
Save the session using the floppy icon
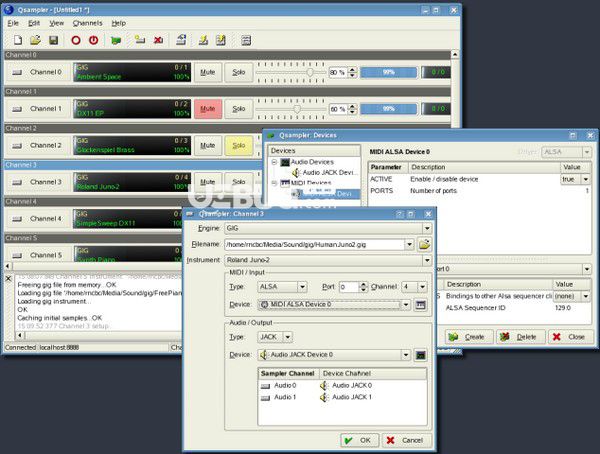(x=53, y=40)
